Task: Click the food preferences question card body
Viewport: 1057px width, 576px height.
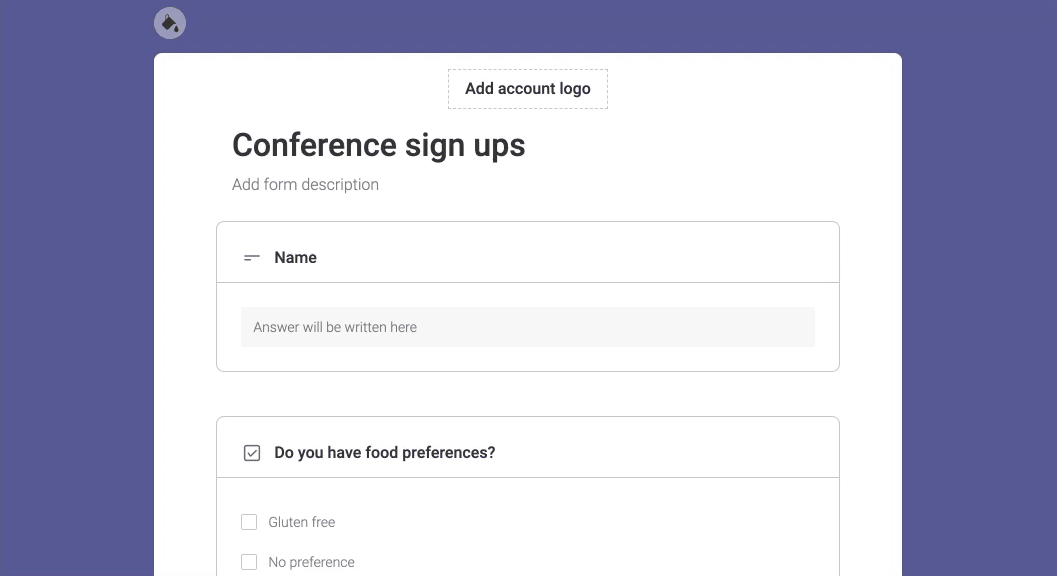Action: point(528,527)
